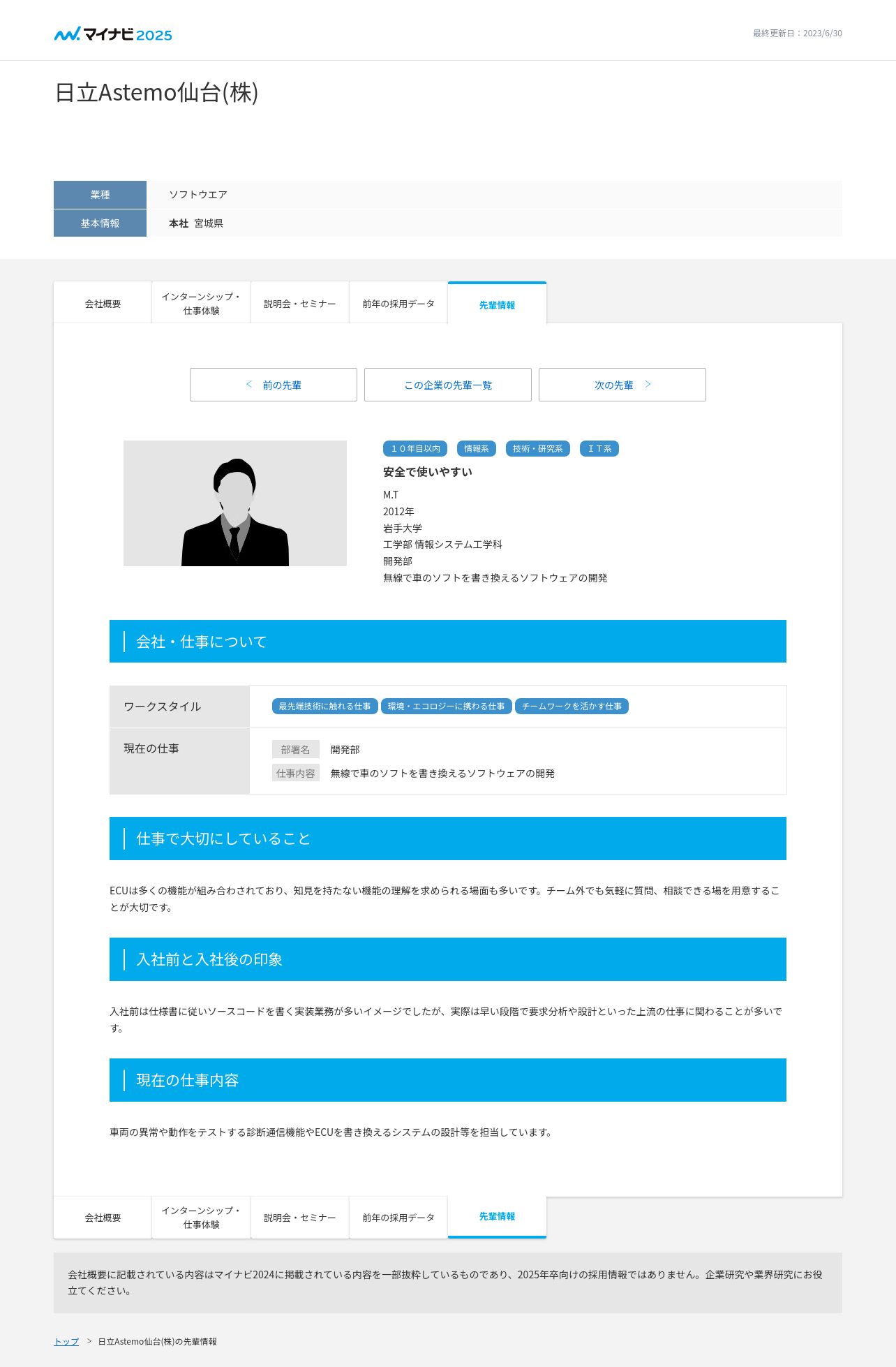This screenshot has height=1367, width=896.
Task: Click the 仕事内容 label in the table
Action: 296,773
